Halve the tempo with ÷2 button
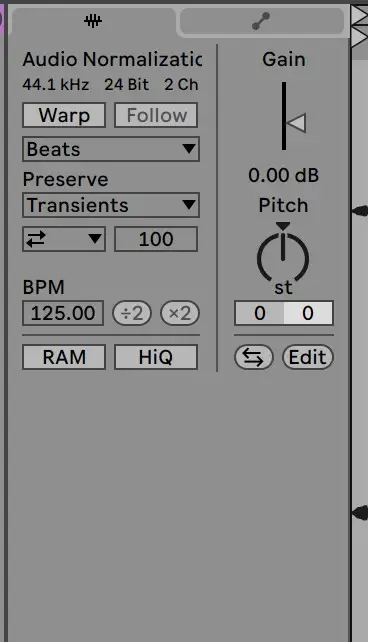Viewport: 368px width, 642px height. 132,313
